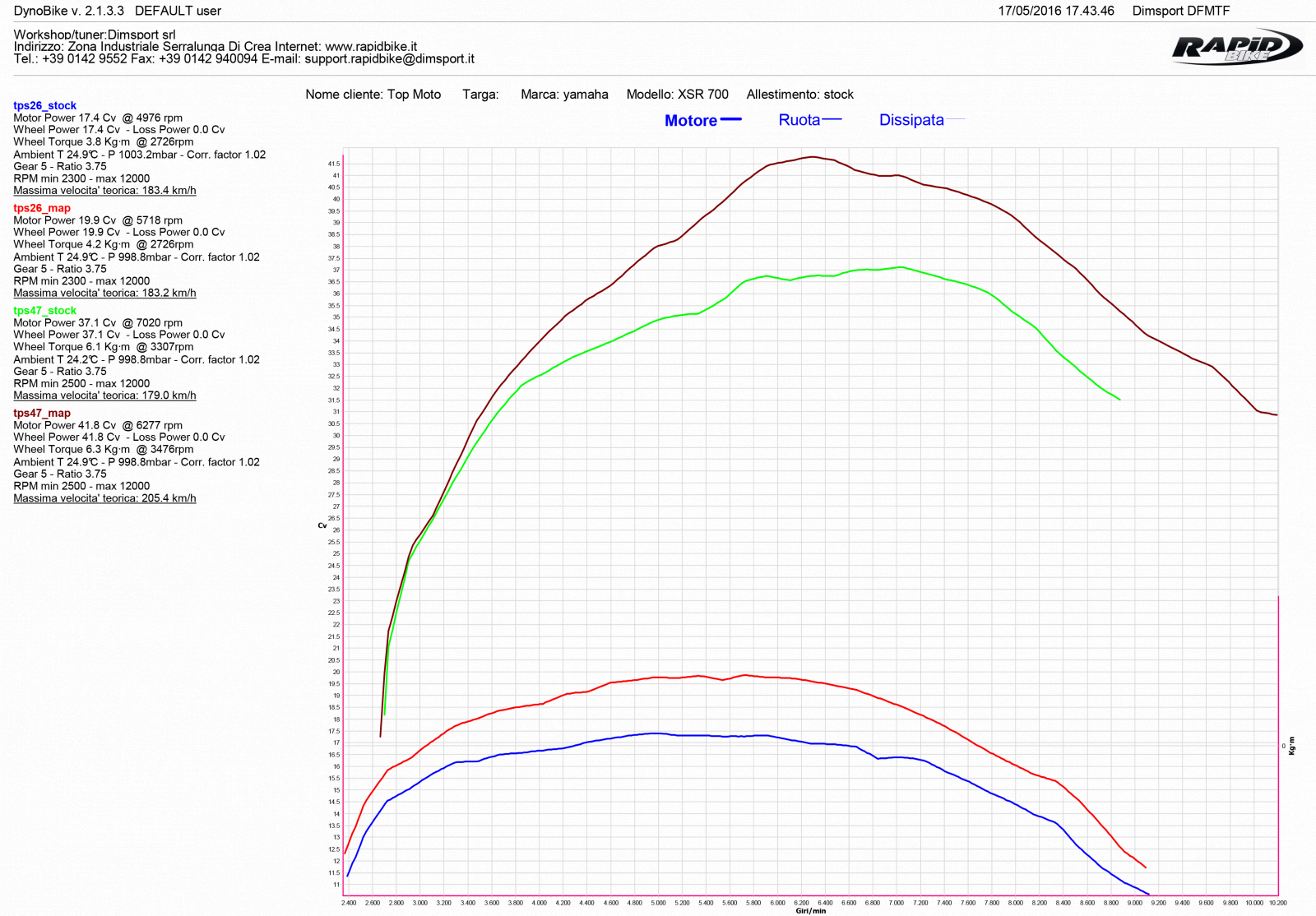Click the Nome cliente Top Moto field

pos(373,95)
